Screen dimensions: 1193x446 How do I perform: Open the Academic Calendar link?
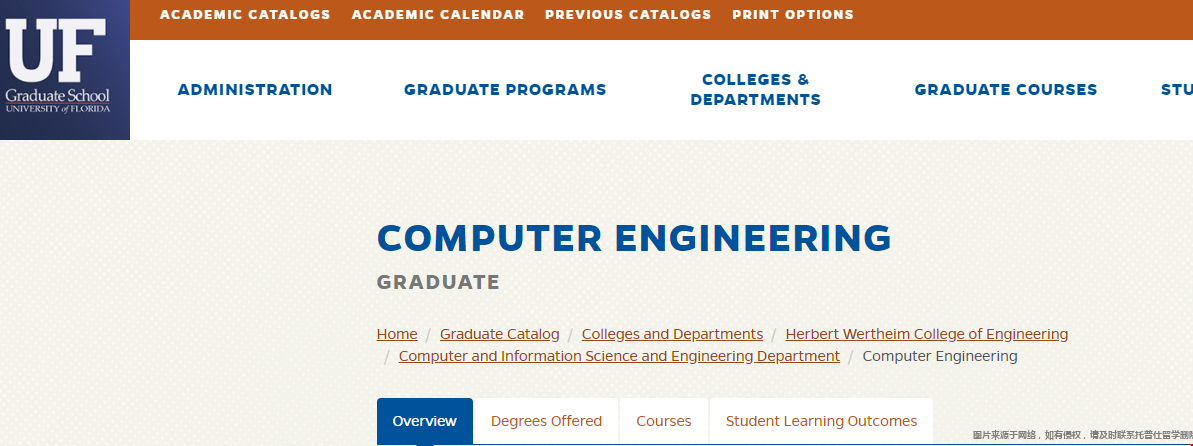pyautogui.click(x=437, y=14)
